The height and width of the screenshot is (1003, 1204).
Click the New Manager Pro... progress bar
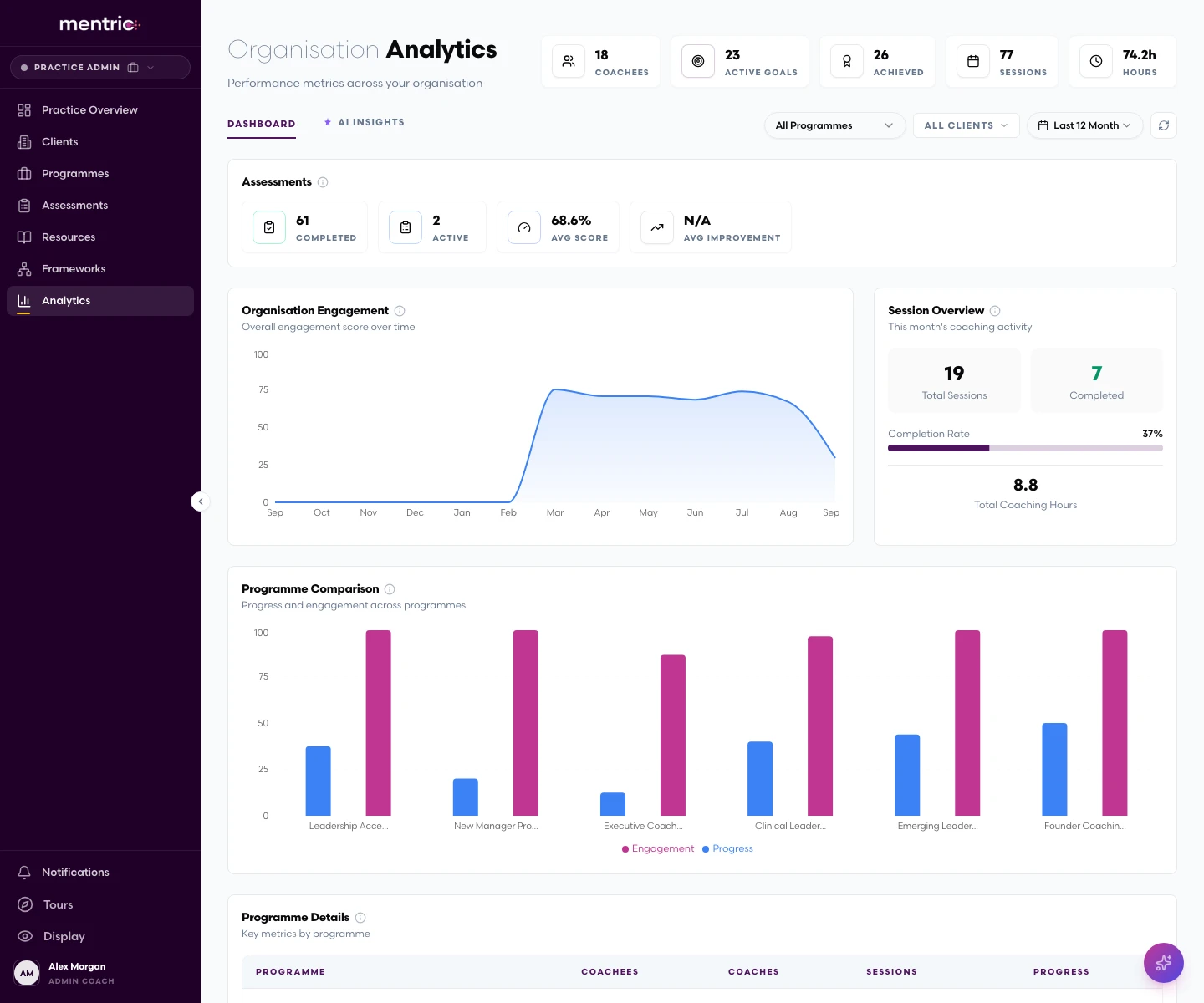466,797
